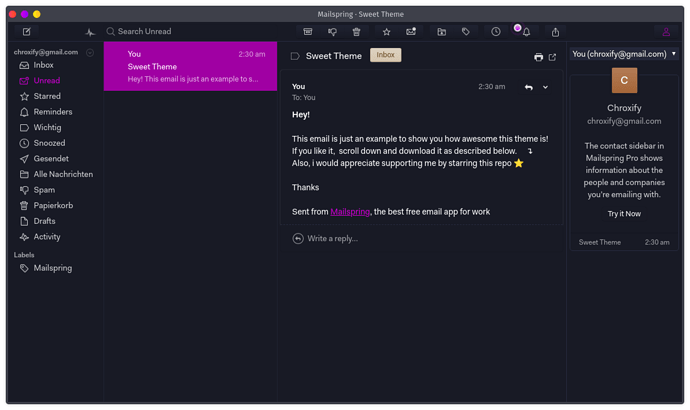Reply using the arrow icon in the message header
The width and height of the screenshot is (690, 410).
(529, 87)
